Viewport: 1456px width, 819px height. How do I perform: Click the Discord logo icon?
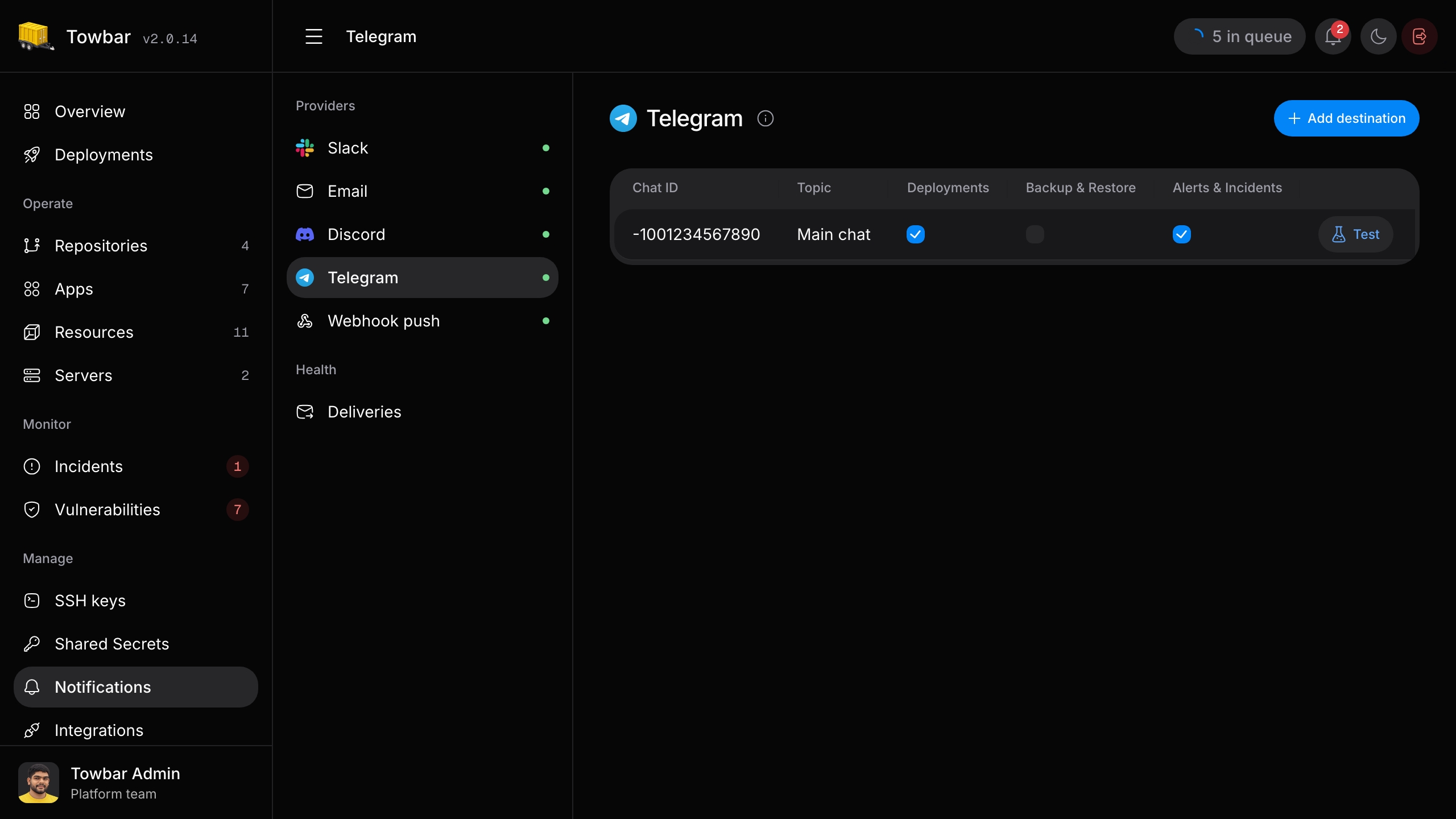coord(305,234)
